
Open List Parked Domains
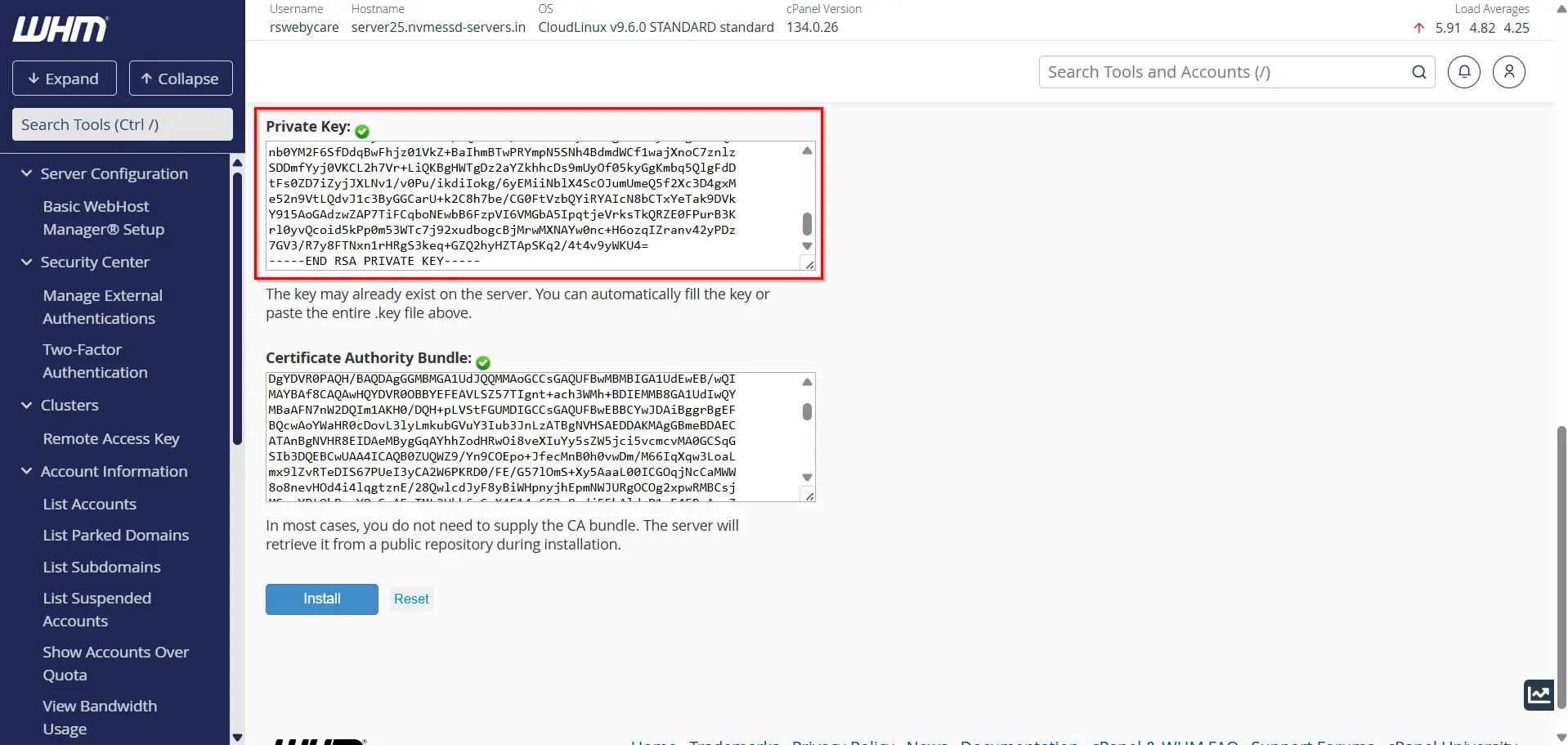point(116,535)
